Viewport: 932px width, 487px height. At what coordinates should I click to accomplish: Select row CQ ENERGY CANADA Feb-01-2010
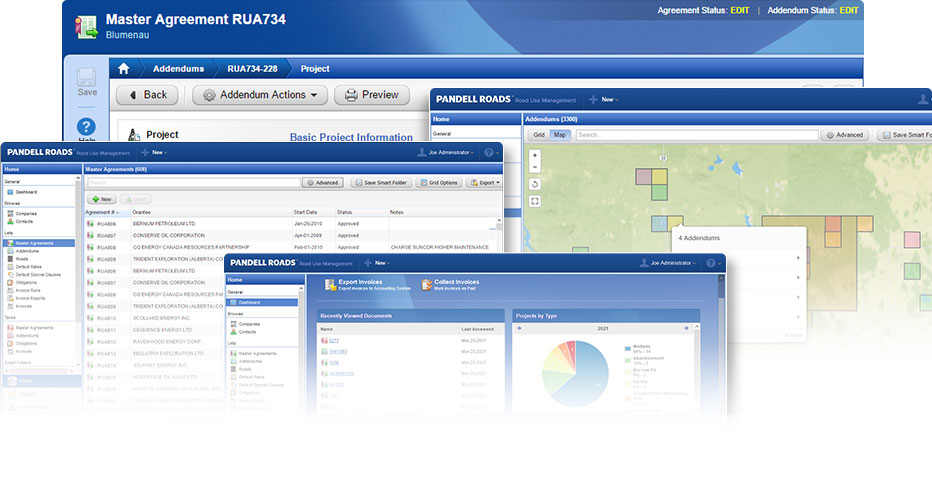pyautogui.click(x=291, y=247)
